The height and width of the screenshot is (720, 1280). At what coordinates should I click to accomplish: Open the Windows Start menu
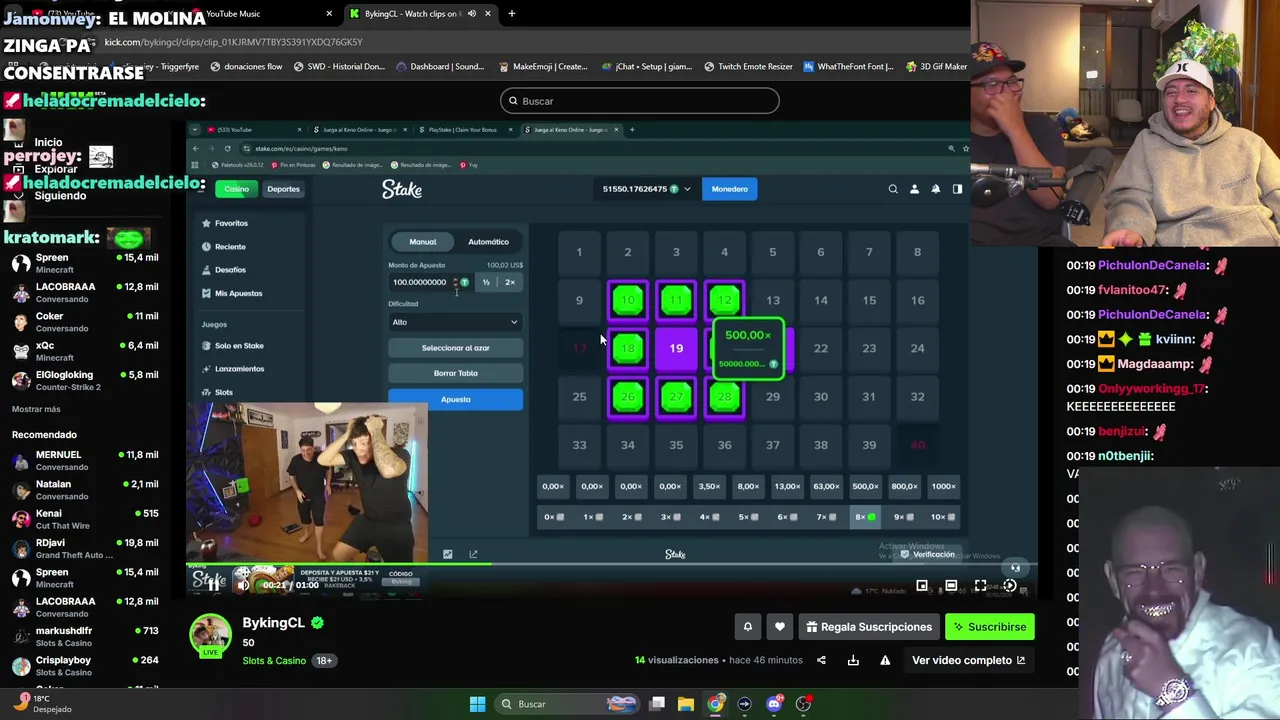477,704
